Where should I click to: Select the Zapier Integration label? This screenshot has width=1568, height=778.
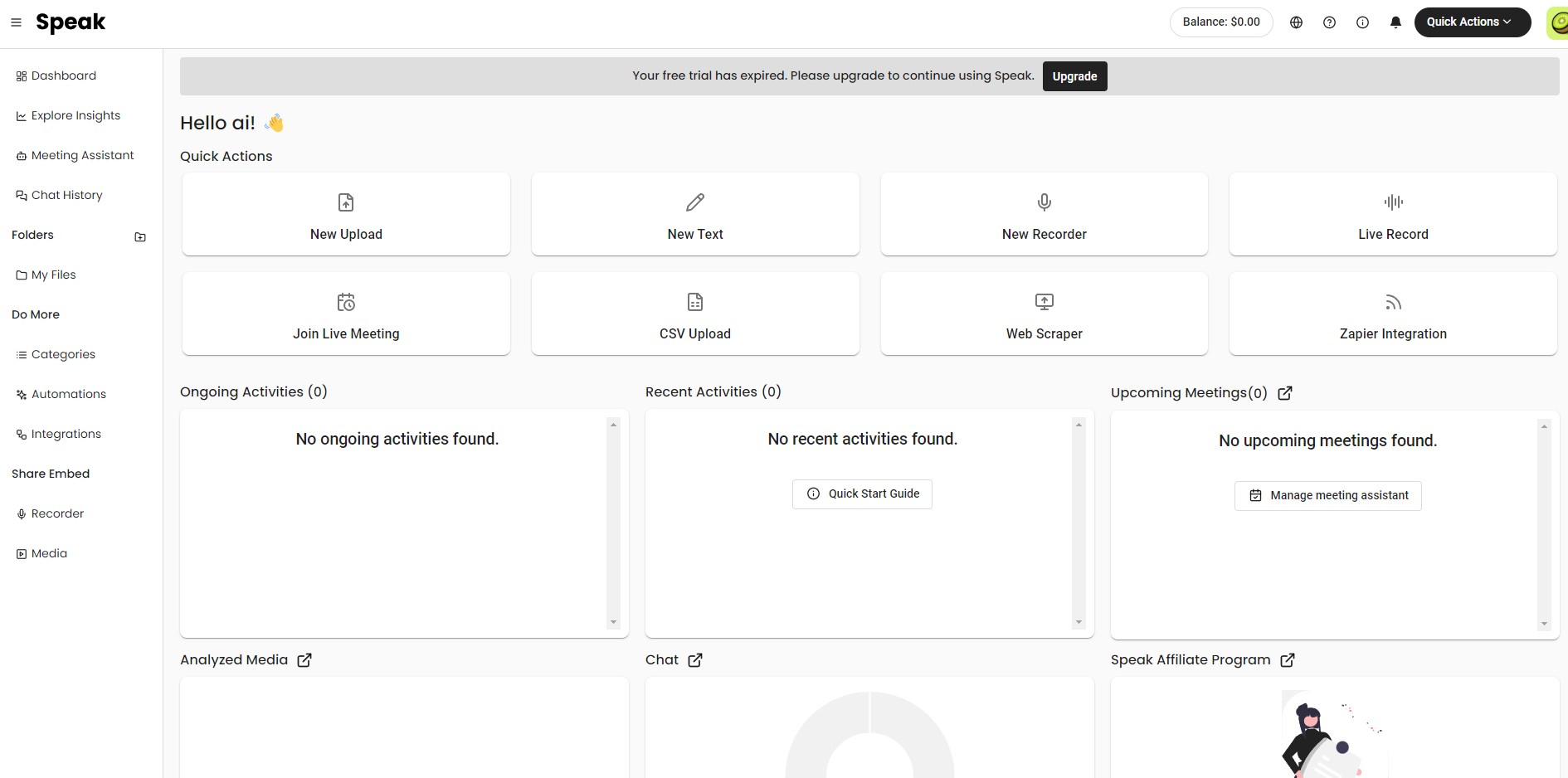(x=1394, y=334)
